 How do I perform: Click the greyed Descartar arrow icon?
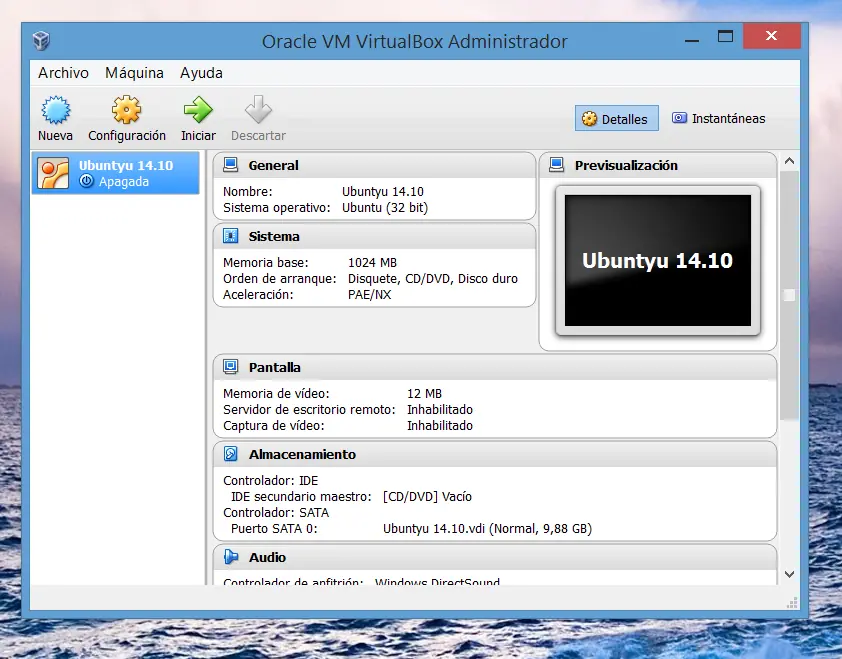coord(258,110)
